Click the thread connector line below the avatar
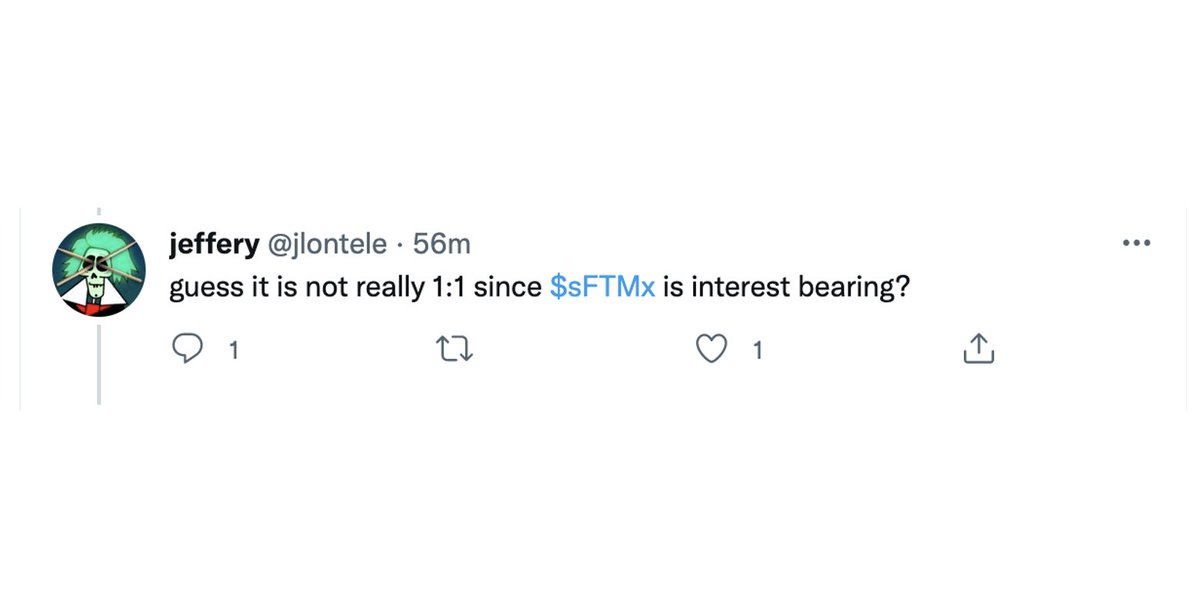The width and height of the screenshot is (1200, 612). [x=99, y=364]
